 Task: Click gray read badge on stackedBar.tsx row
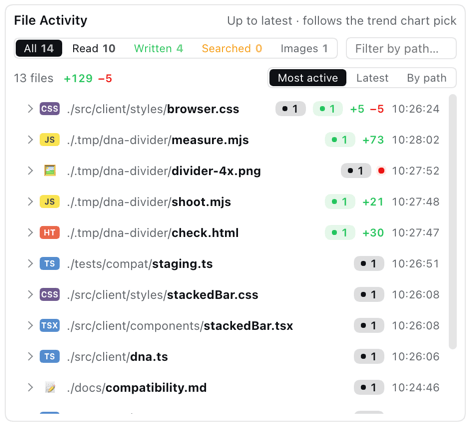[369, 325]
